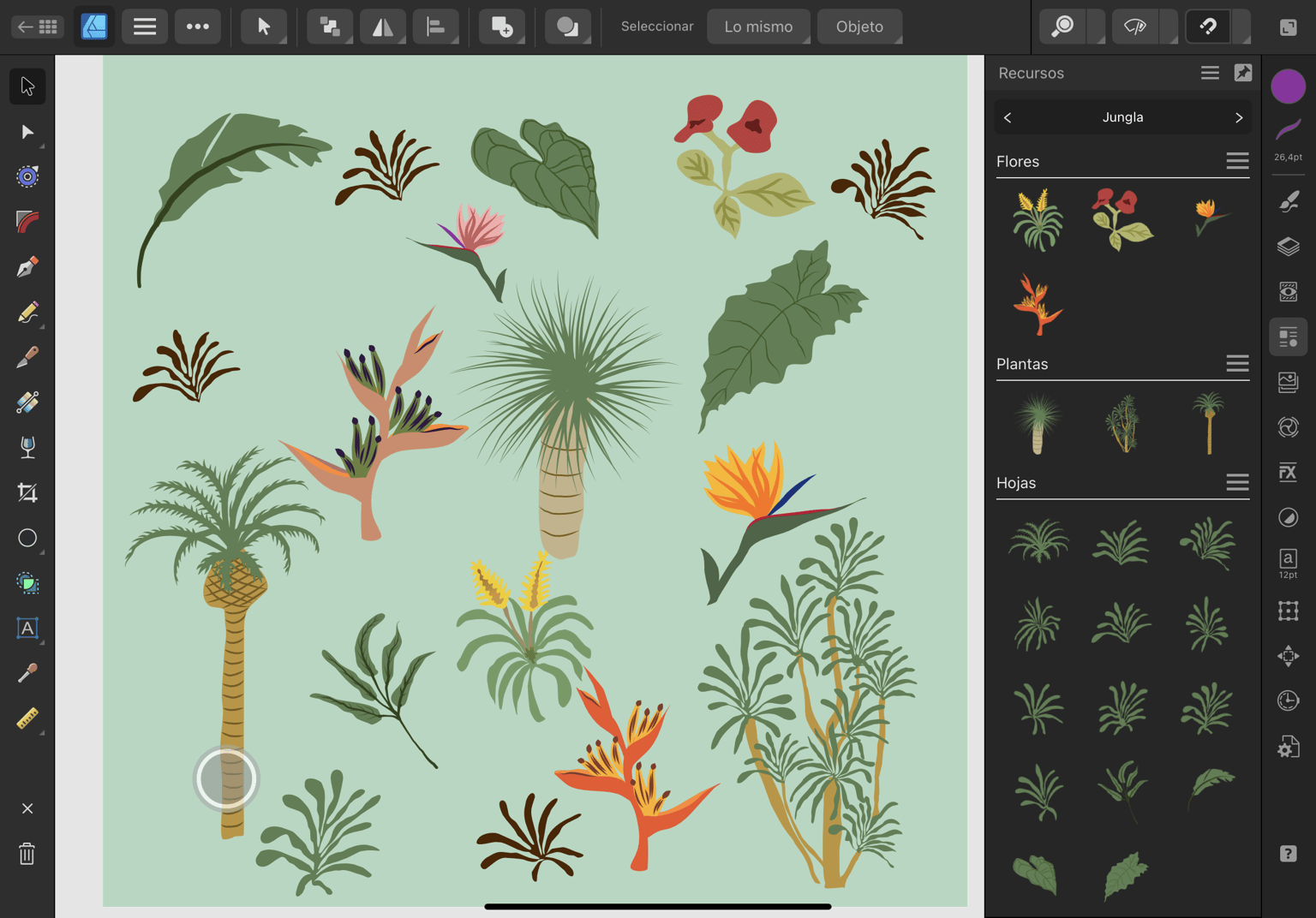Open the Layers studio panel
1316x918 pixels.
click(1288, 247)
